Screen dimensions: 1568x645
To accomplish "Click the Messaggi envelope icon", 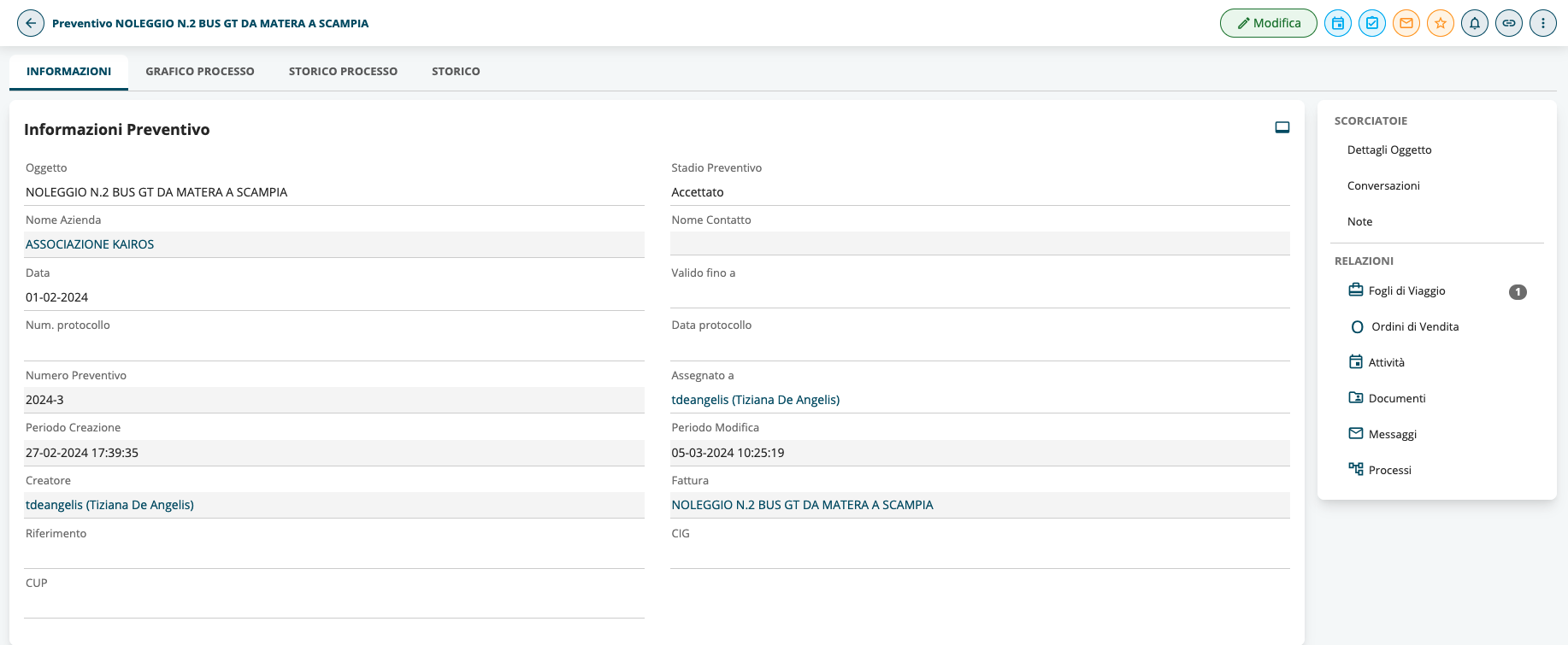I will (1356, 433).
